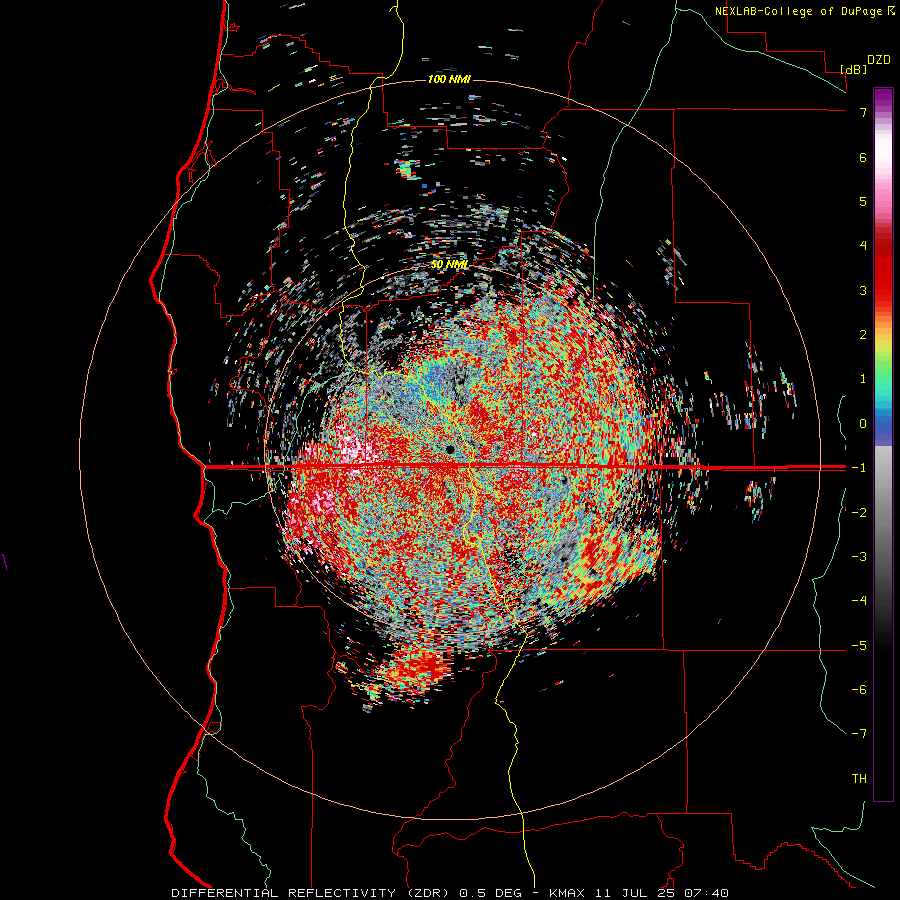Click the 0.5 DEG elevation angle text
Image resolution: width=900 pixels, height=900 pixels.
tap(490, 893)
